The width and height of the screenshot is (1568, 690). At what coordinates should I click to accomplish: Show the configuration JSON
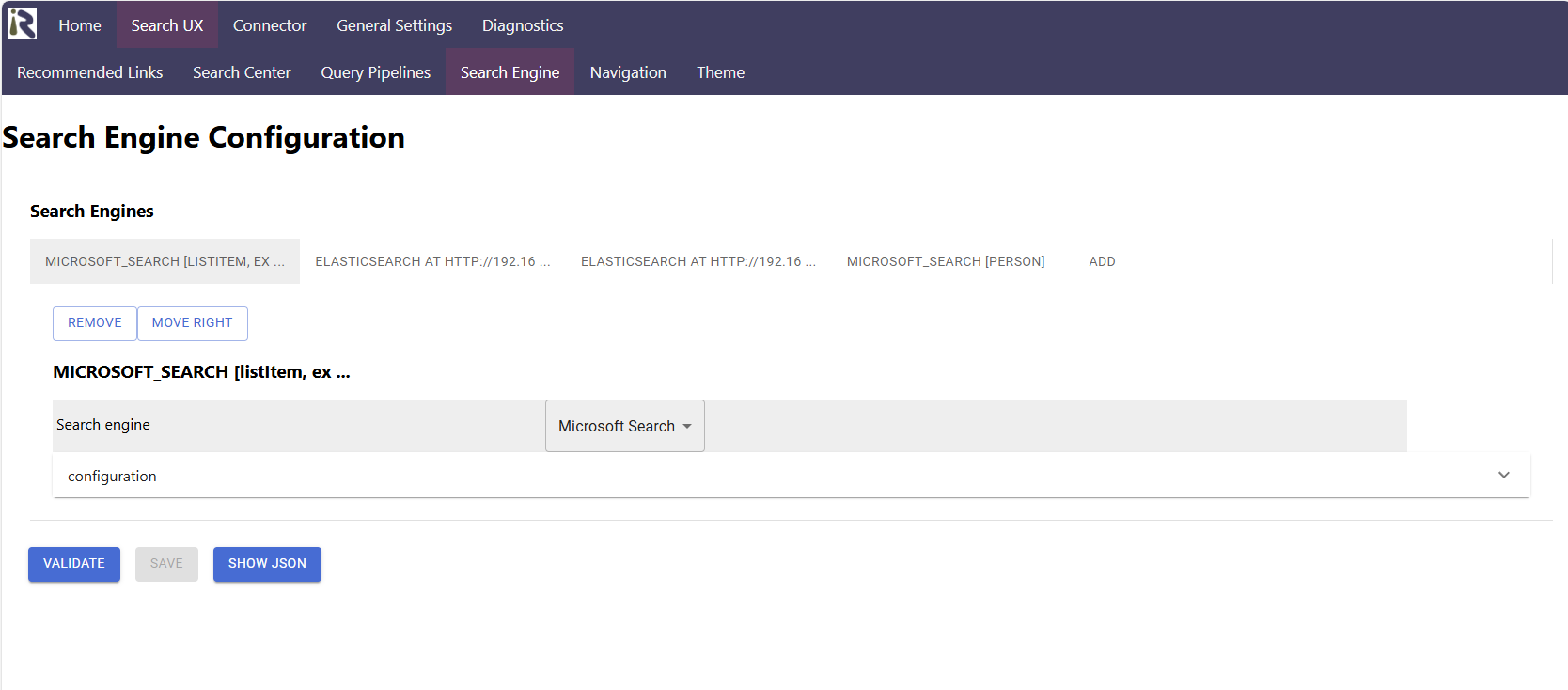[267, 564]
